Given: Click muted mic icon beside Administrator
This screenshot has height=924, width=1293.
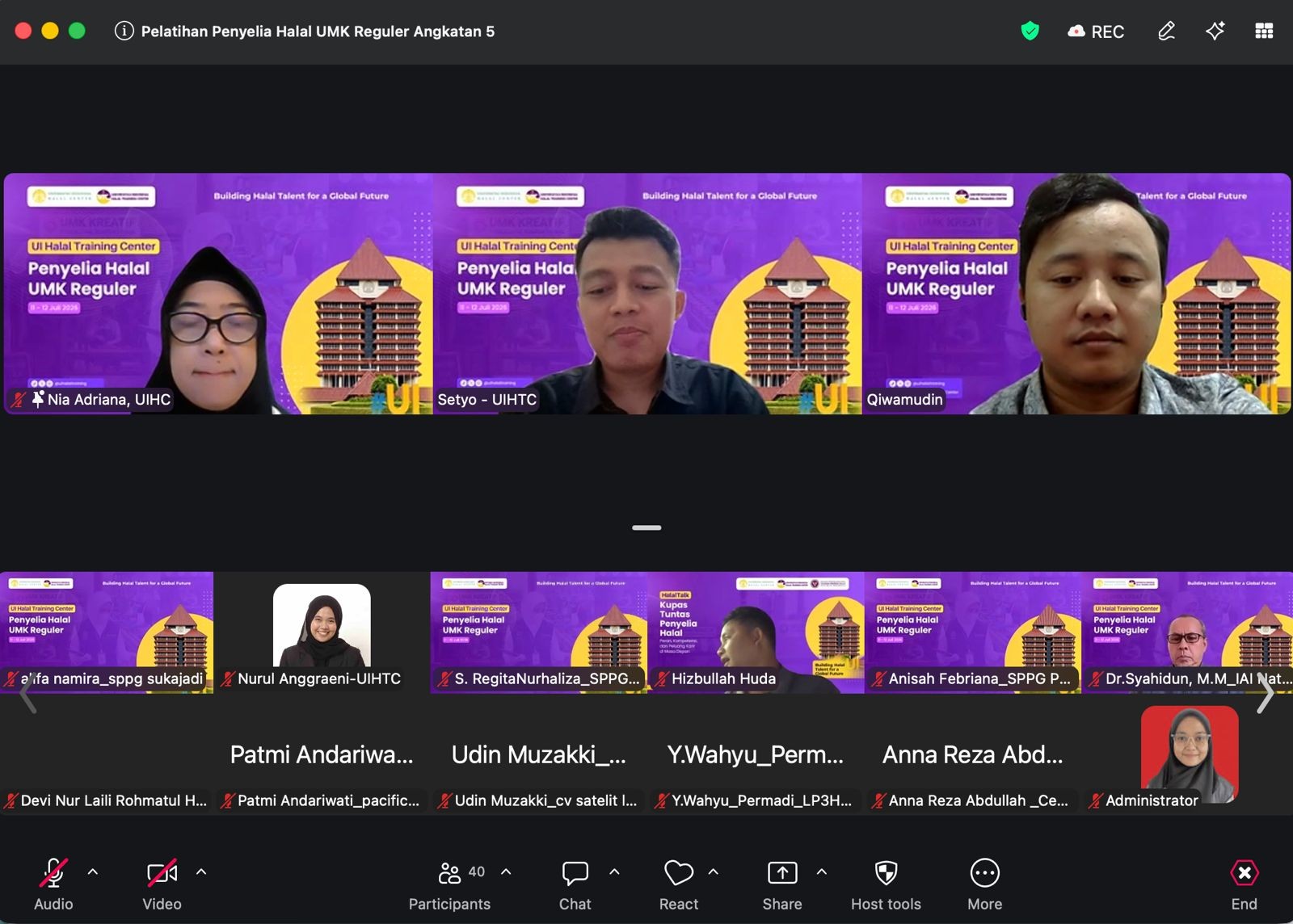Looking at the screenshot, I should coord(1096,801).
